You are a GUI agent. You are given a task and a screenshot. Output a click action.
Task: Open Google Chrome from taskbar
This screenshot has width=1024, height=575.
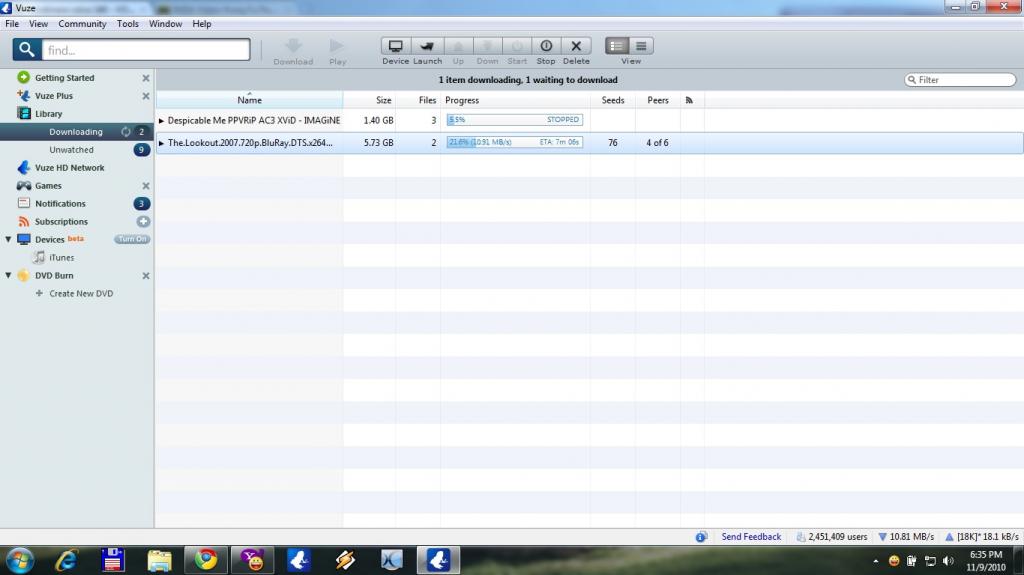pyautogui.click(x=206, y=560)
